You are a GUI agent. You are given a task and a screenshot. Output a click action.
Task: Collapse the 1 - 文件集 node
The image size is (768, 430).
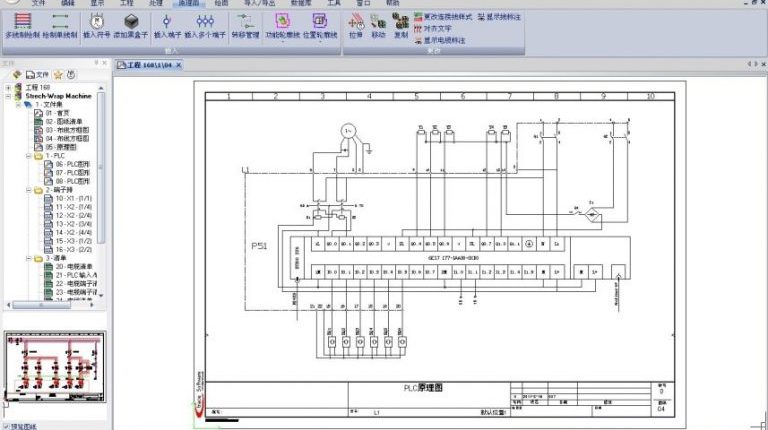[18, 104]
